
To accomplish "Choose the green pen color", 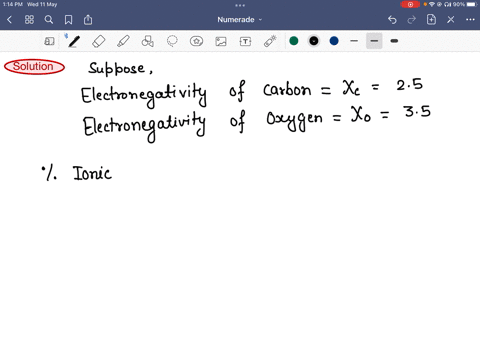I will point(294,41).
